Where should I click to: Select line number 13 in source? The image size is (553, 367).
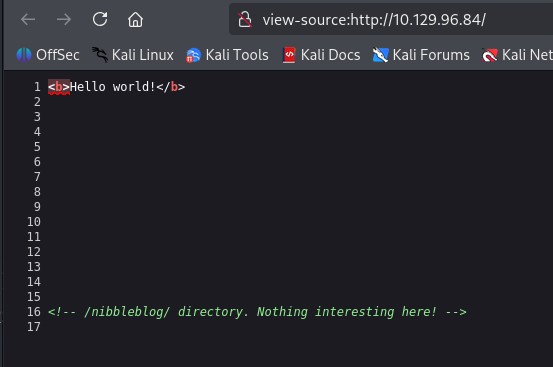34,267
